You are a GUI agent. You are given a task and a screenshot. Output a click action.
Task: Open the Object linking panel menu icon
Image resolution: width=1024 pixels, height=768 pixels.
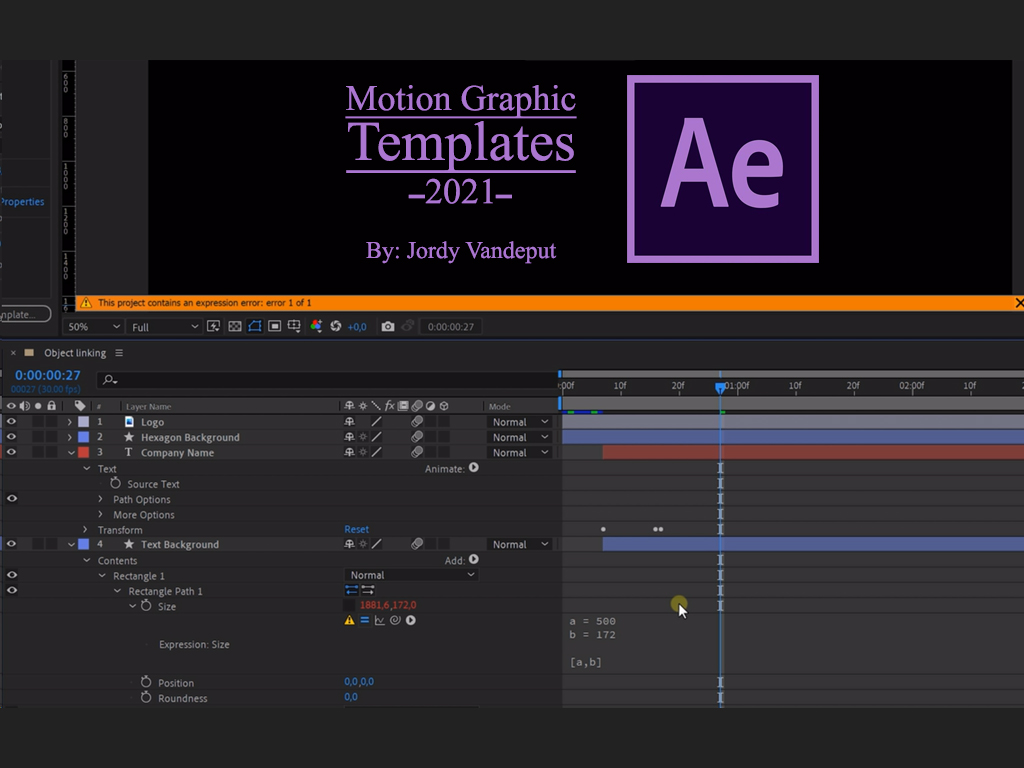click(x=119, y=353)
